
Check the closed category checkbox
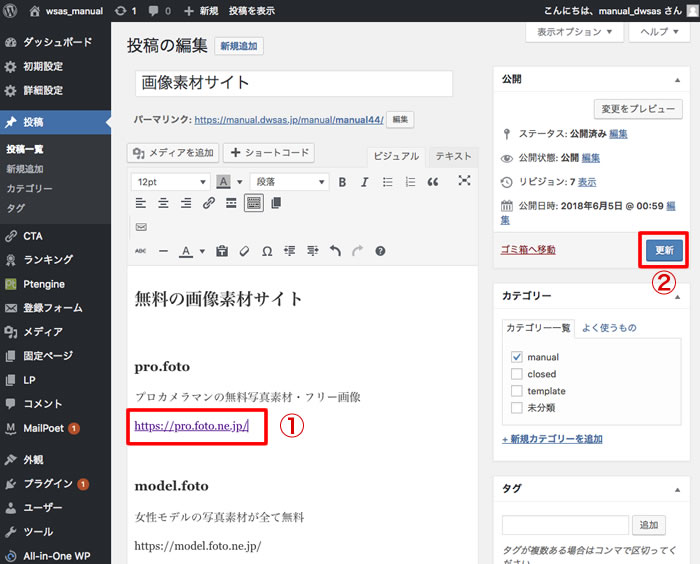pos(517,374)
